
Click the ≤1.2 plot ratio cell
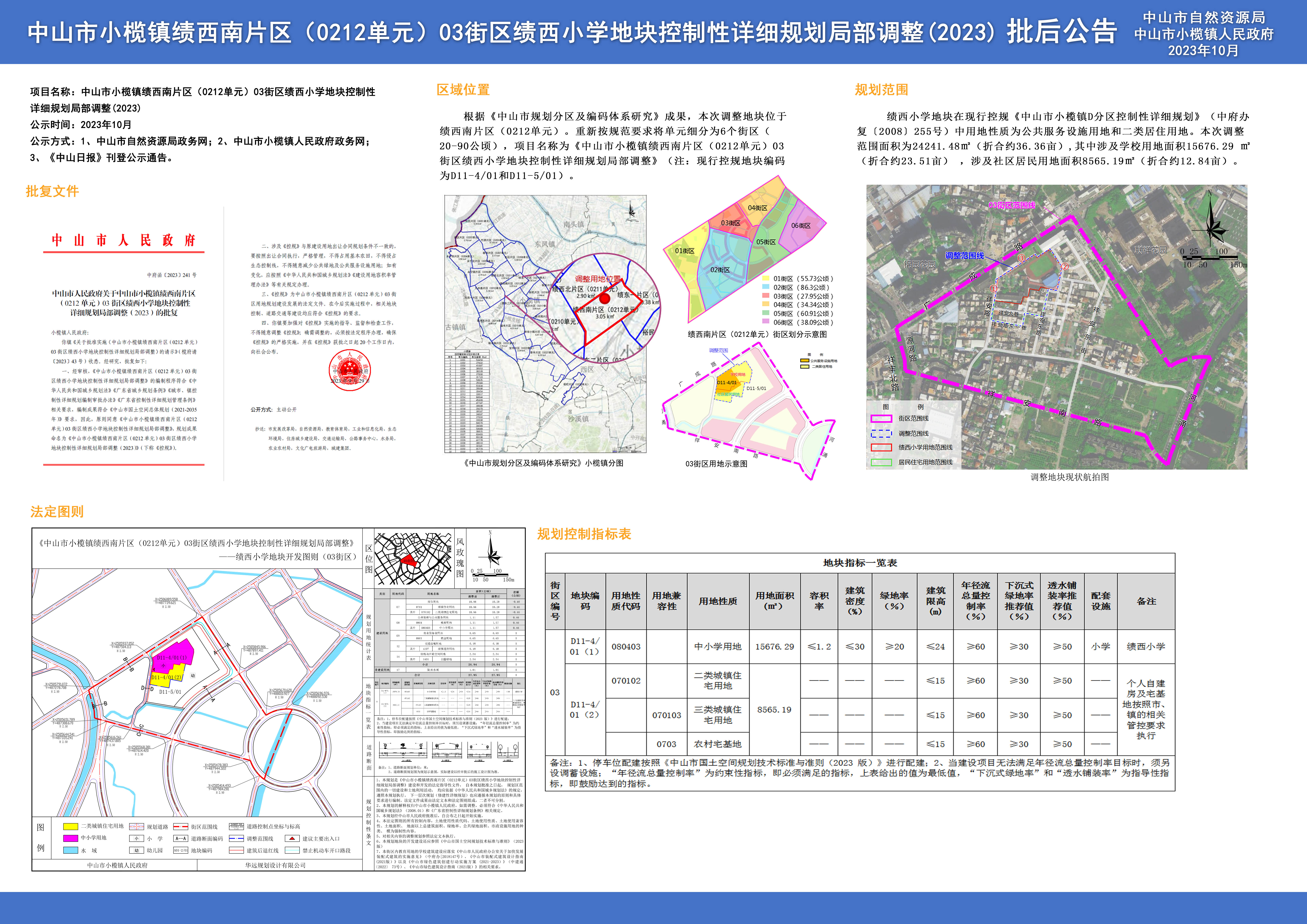click(819, 647)
